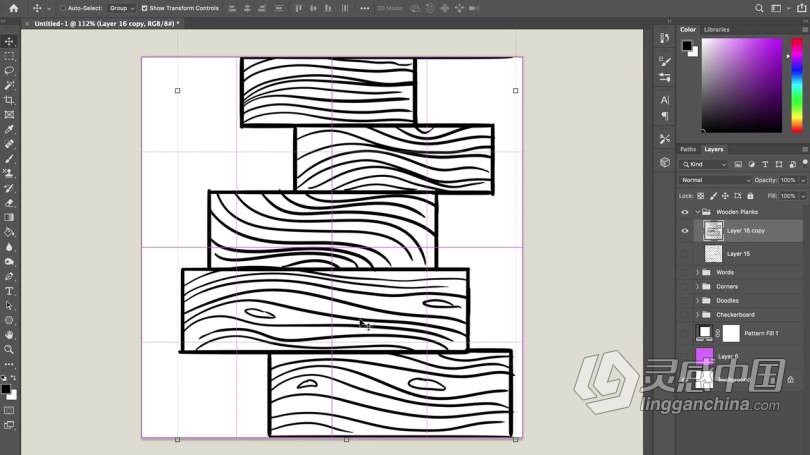
Task: Select the Hand tool
Action: tap(9, 335)
